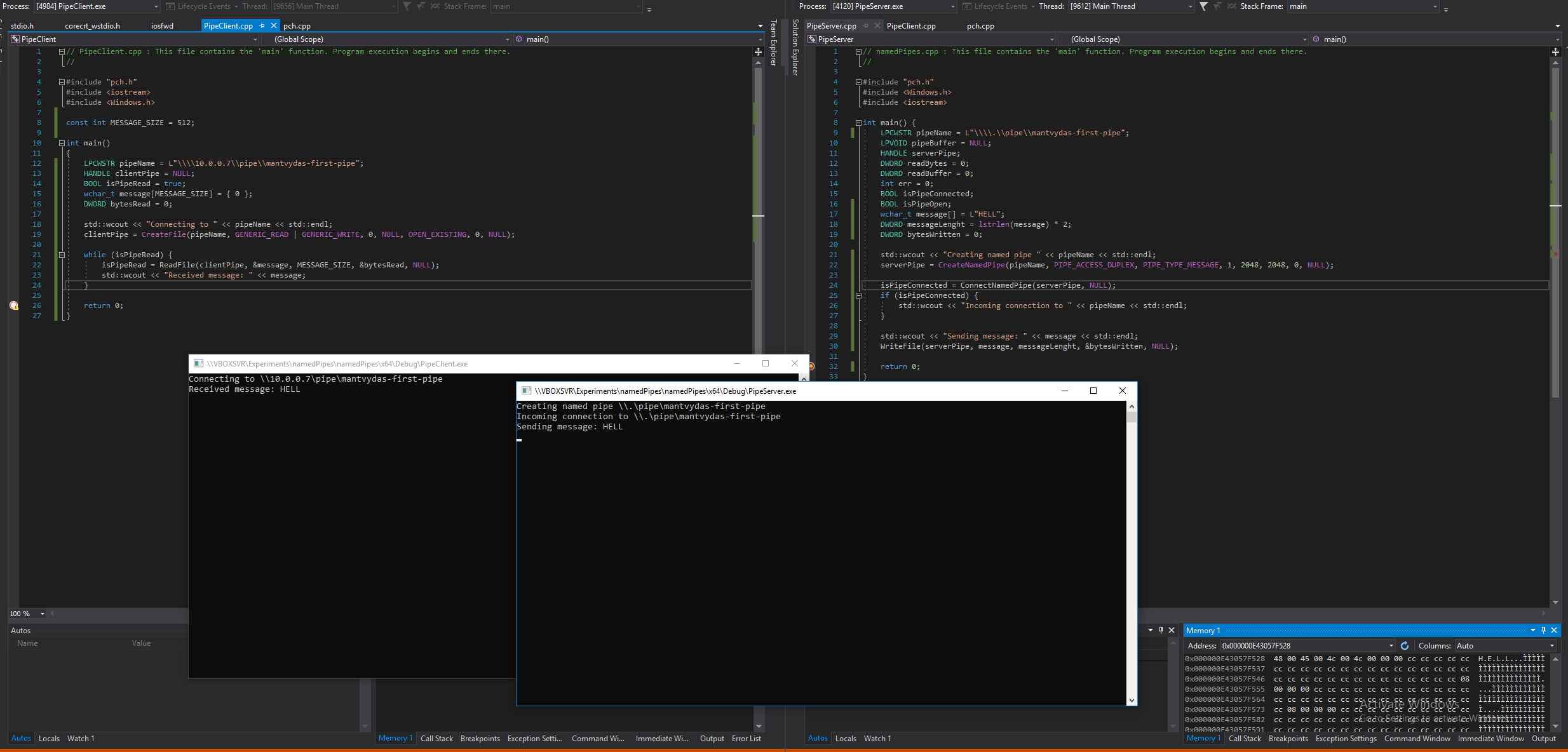Click the memory Address input field

click(x=1302, y=646)
